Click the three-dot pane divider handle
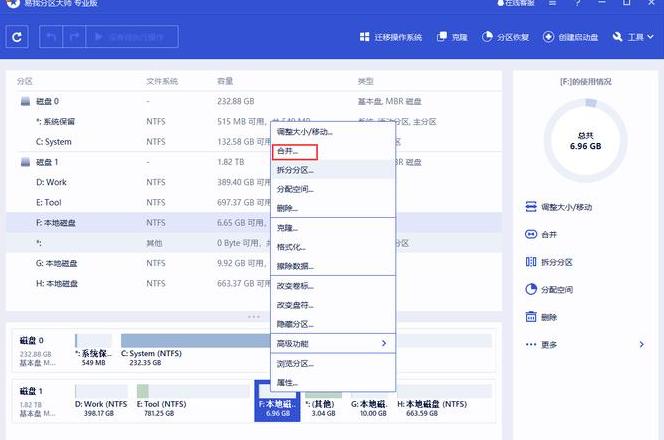Screen dimensions: 664x440 (x=254, y=317)
